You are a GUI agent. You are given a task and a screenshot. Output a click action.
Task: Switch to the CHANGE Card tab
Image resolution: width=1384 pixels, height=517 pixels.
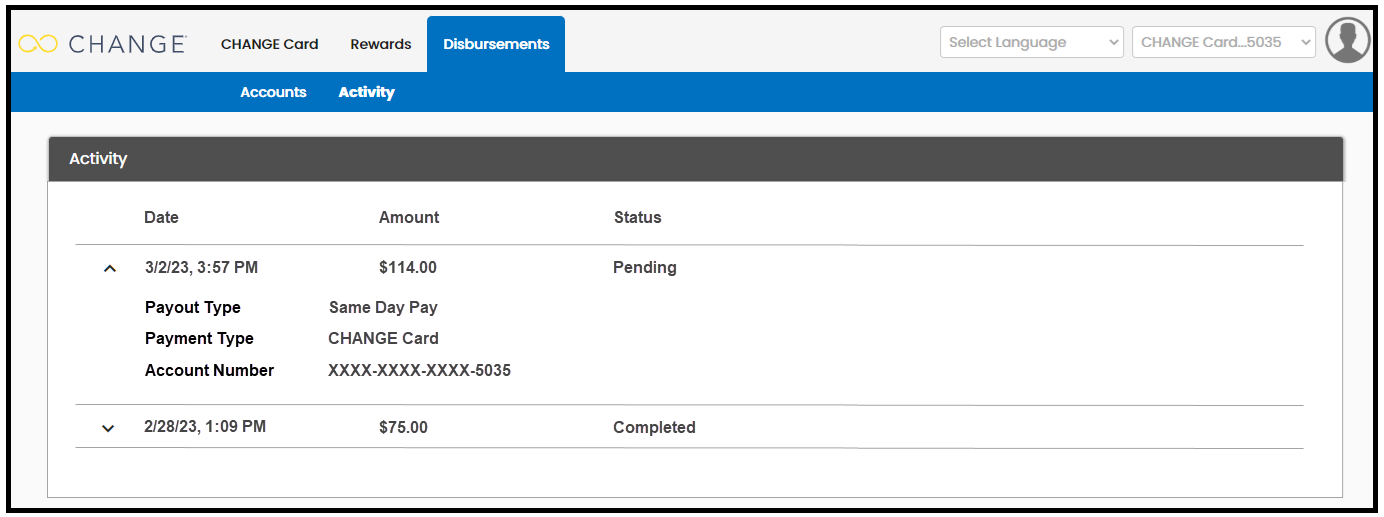click(x=270, y=44)
